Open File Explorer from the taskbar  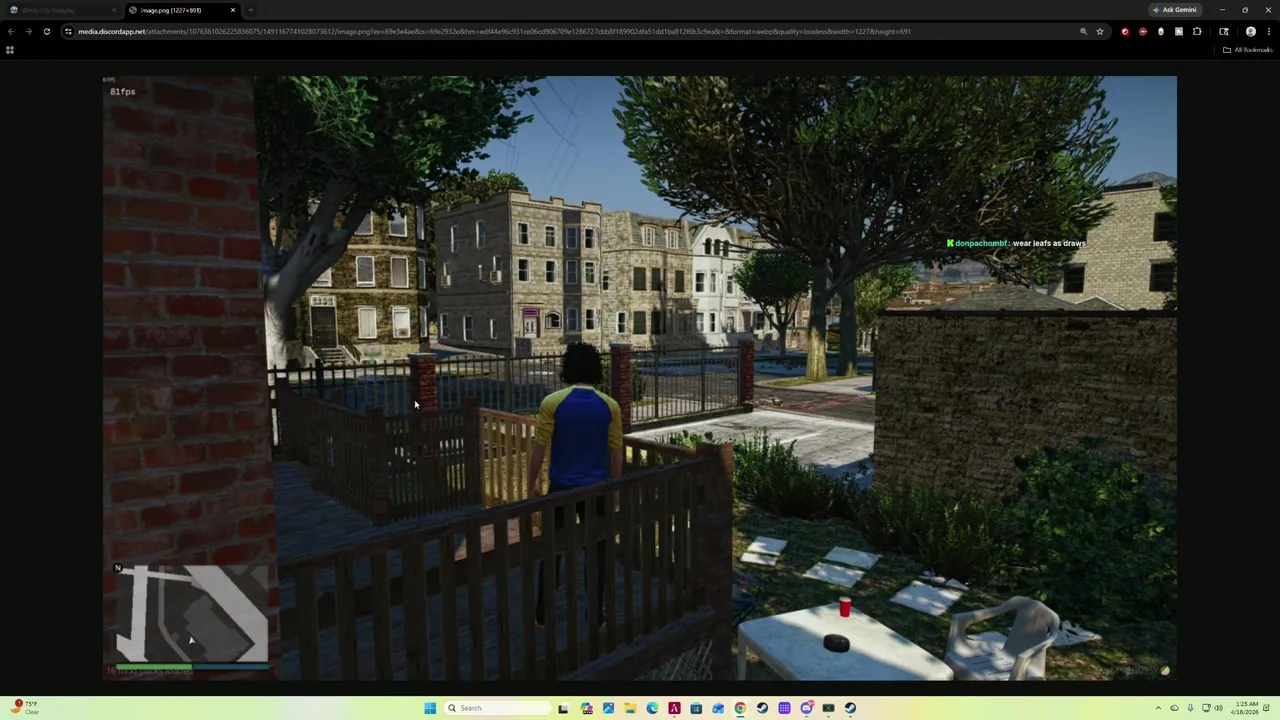click(630, 708)
